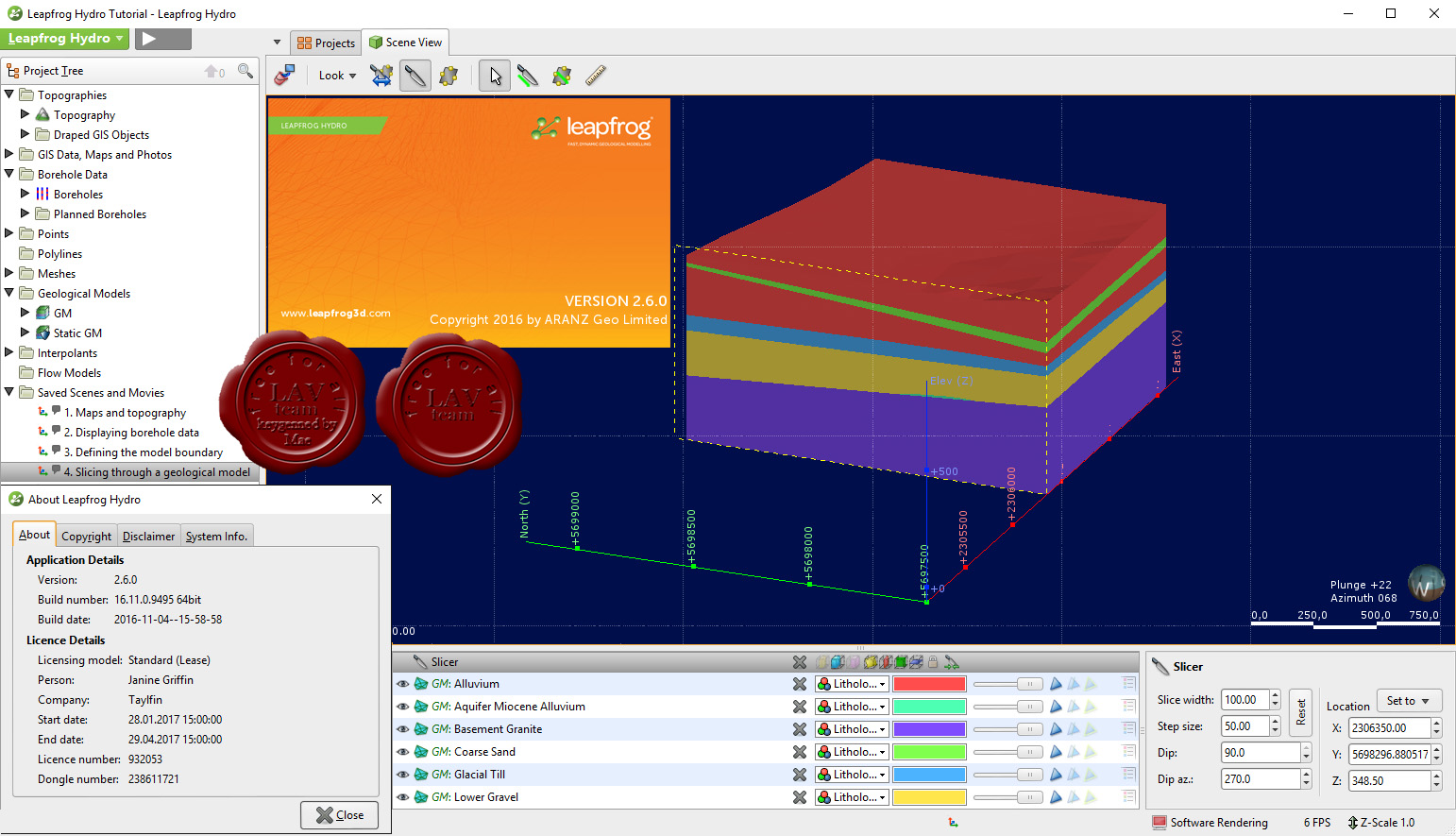Collapse the Topographies folder
Screen dimensions: 1456x836
pos(9,94)
